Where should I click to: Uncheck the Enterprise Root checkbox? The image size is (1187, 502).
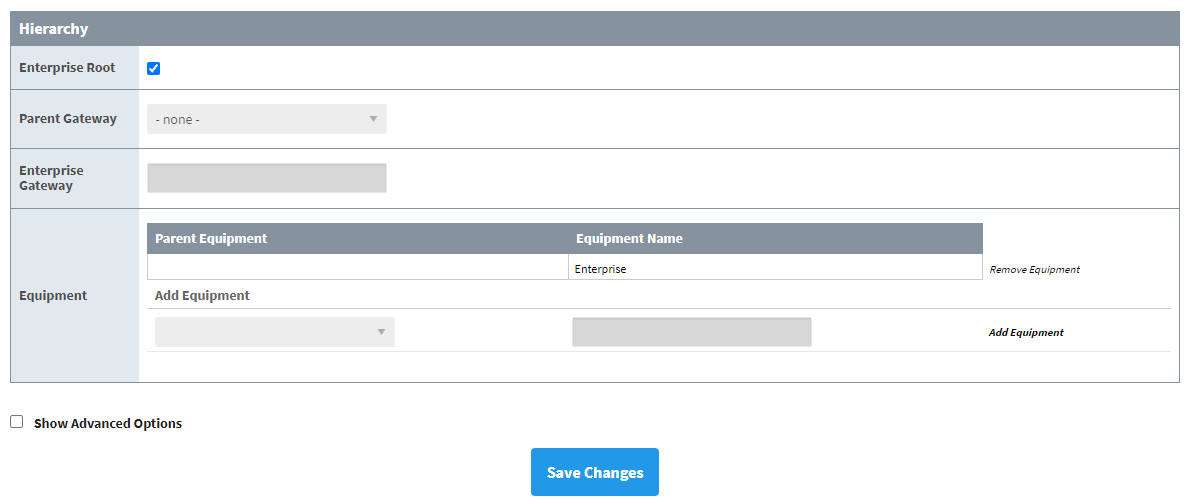tap(154, 69)
